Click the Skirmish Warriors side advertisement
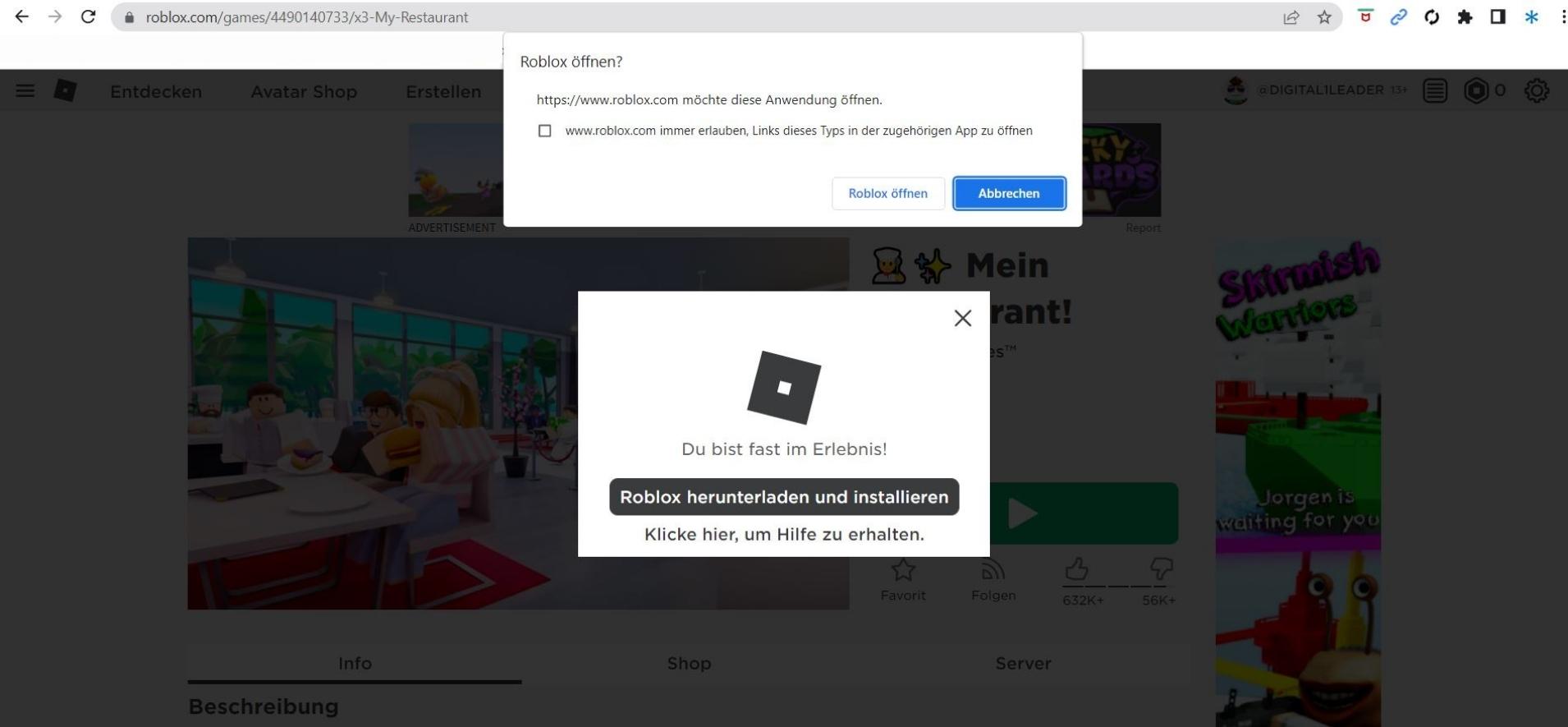This screenshot has height=727, width=1568. (1298, 483)
